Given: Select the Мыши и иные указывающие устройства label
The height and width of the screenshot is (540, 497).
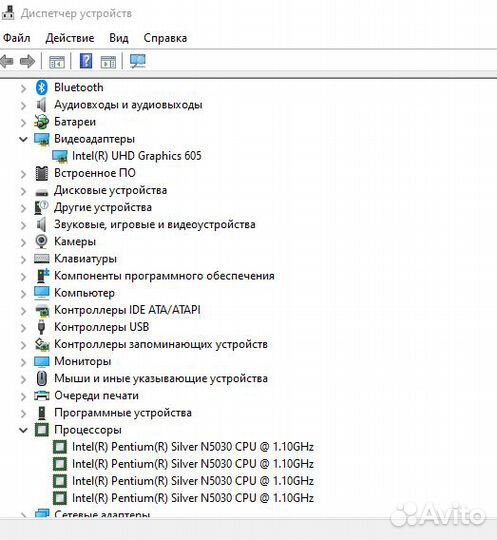Looking at the screenshot, I should [161, 378].
